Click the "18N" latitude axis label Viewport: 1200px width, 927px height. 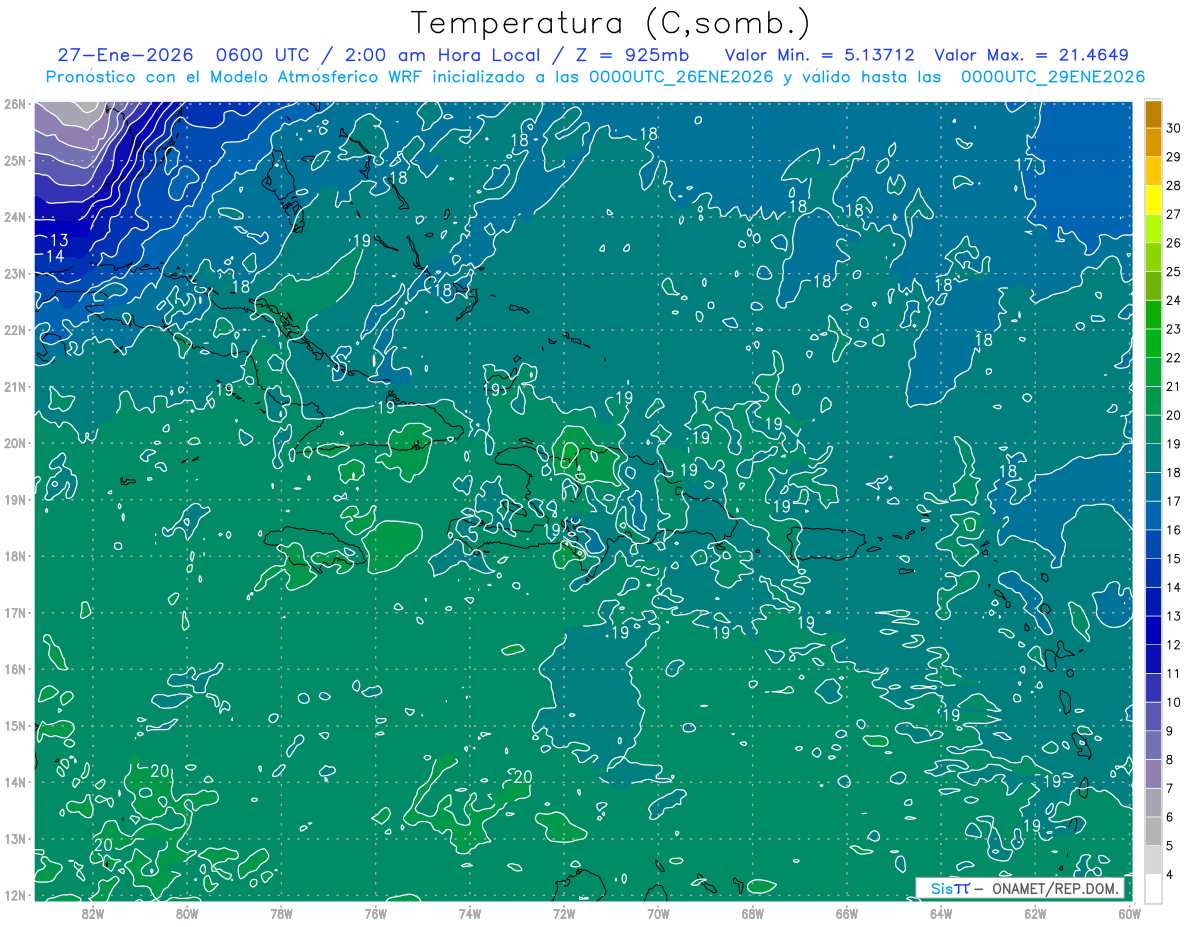point(15,556)
